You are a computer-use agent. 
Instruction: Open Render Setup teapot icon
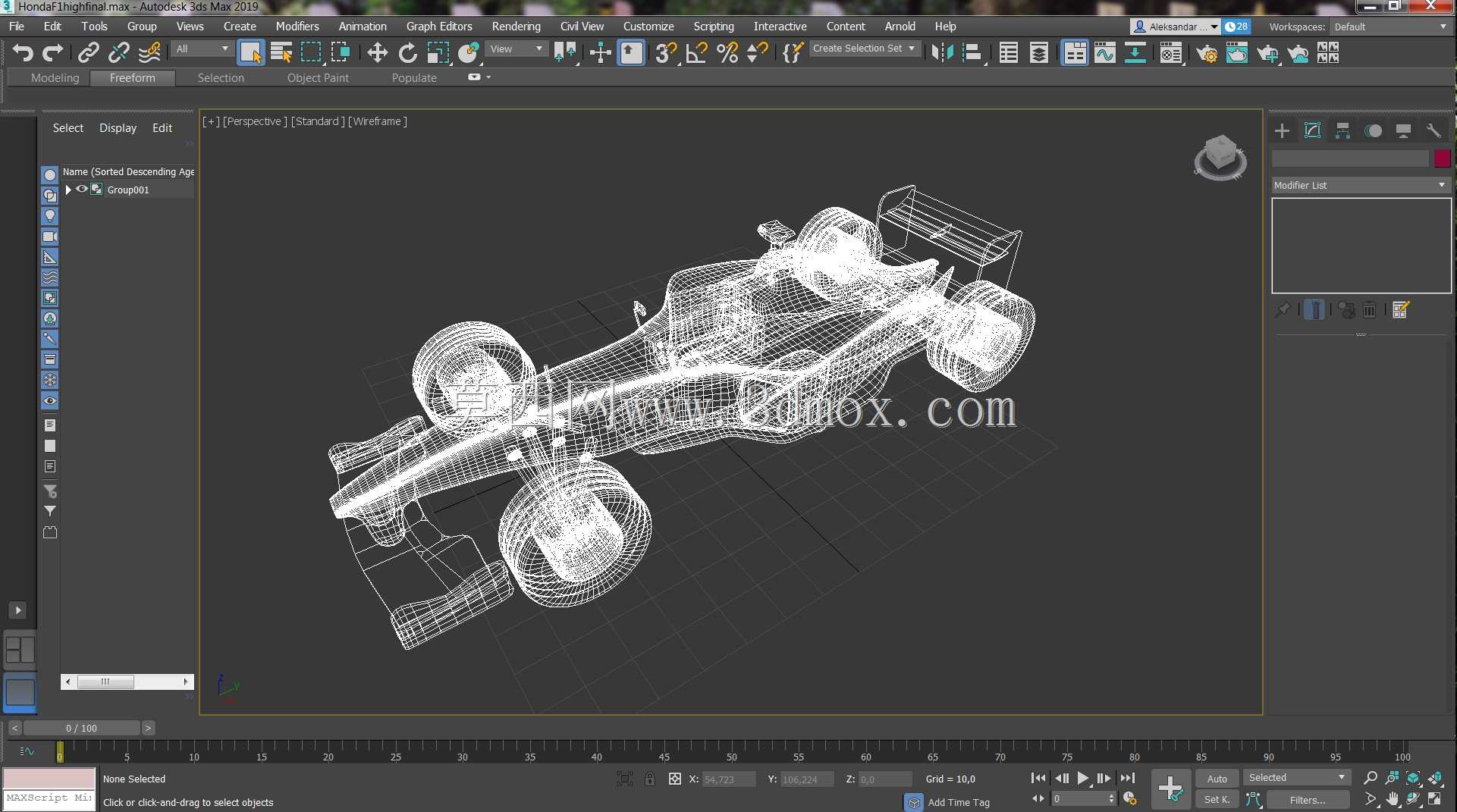(x=1207, y=53)
